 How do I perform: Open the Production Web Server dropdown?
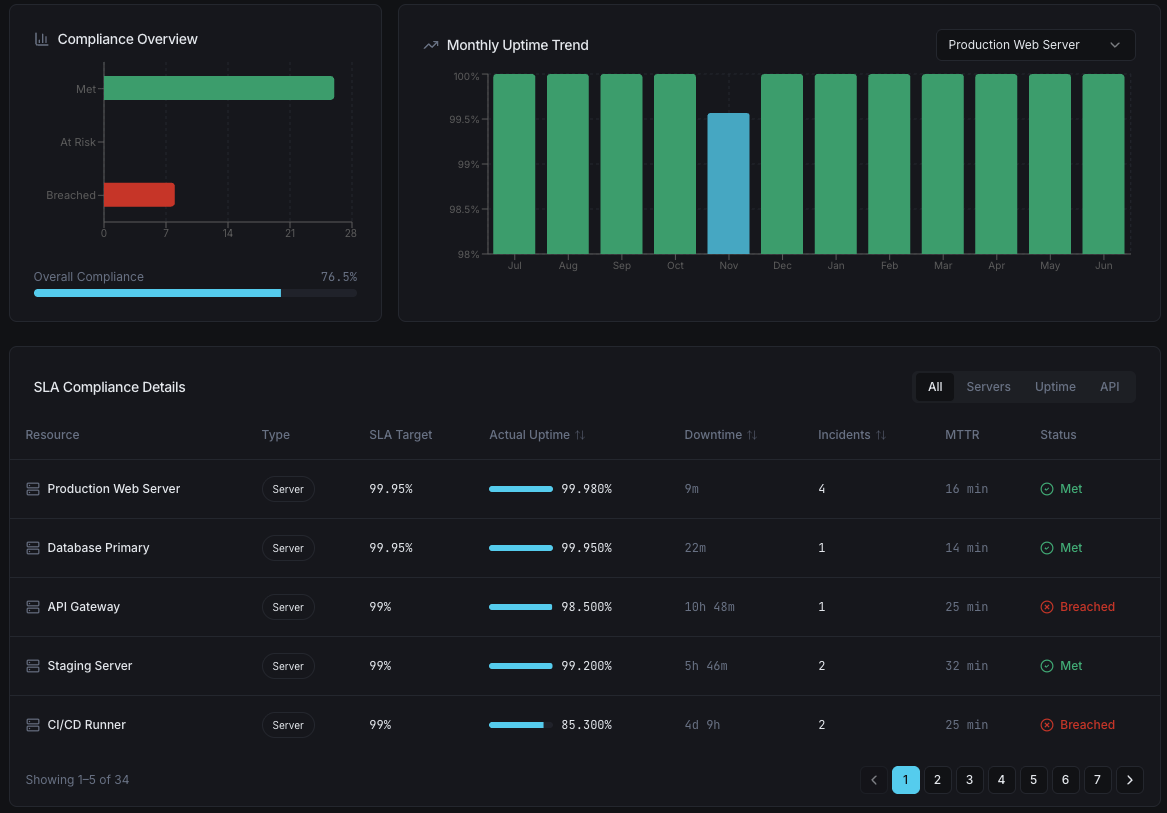1035,45
